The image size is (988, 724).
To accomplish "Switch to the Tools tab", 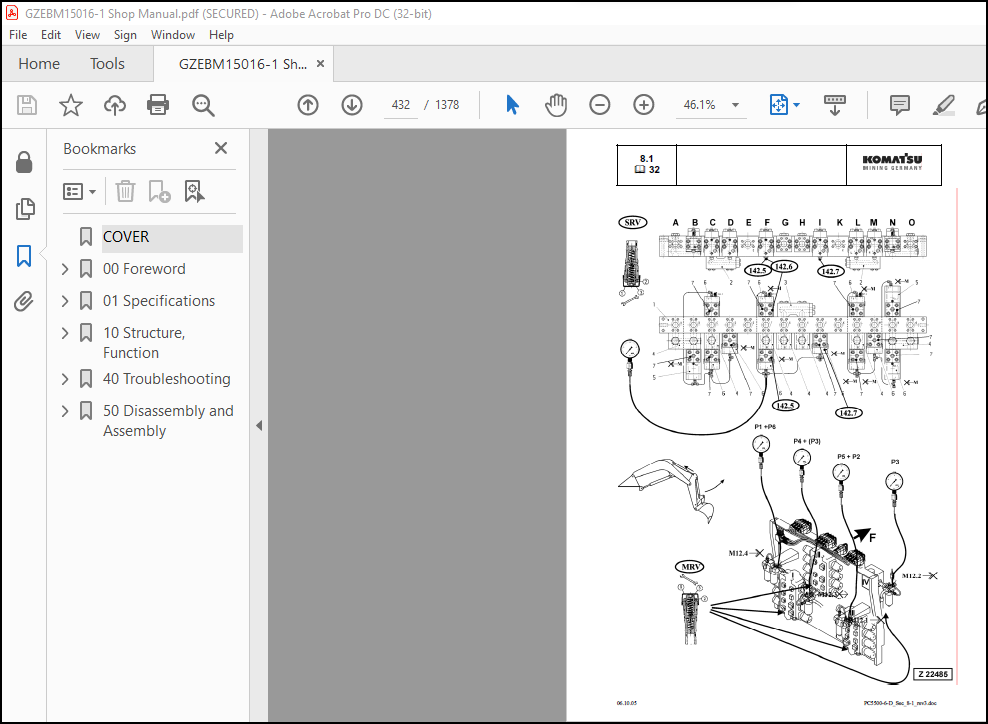I will coord(107,64).
